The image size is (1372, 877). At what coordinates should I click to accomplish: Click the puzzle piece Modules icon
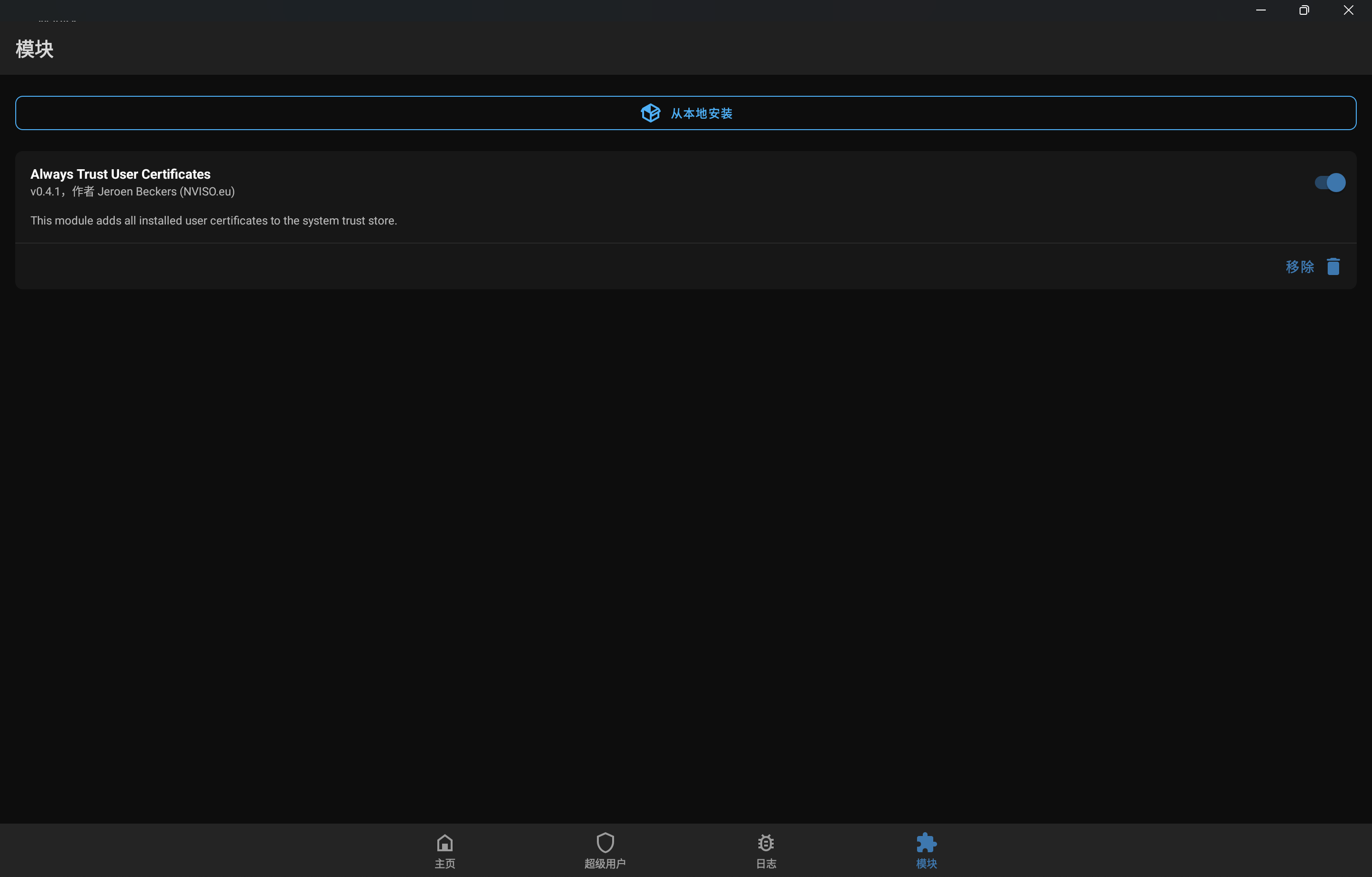coord(926,842)
